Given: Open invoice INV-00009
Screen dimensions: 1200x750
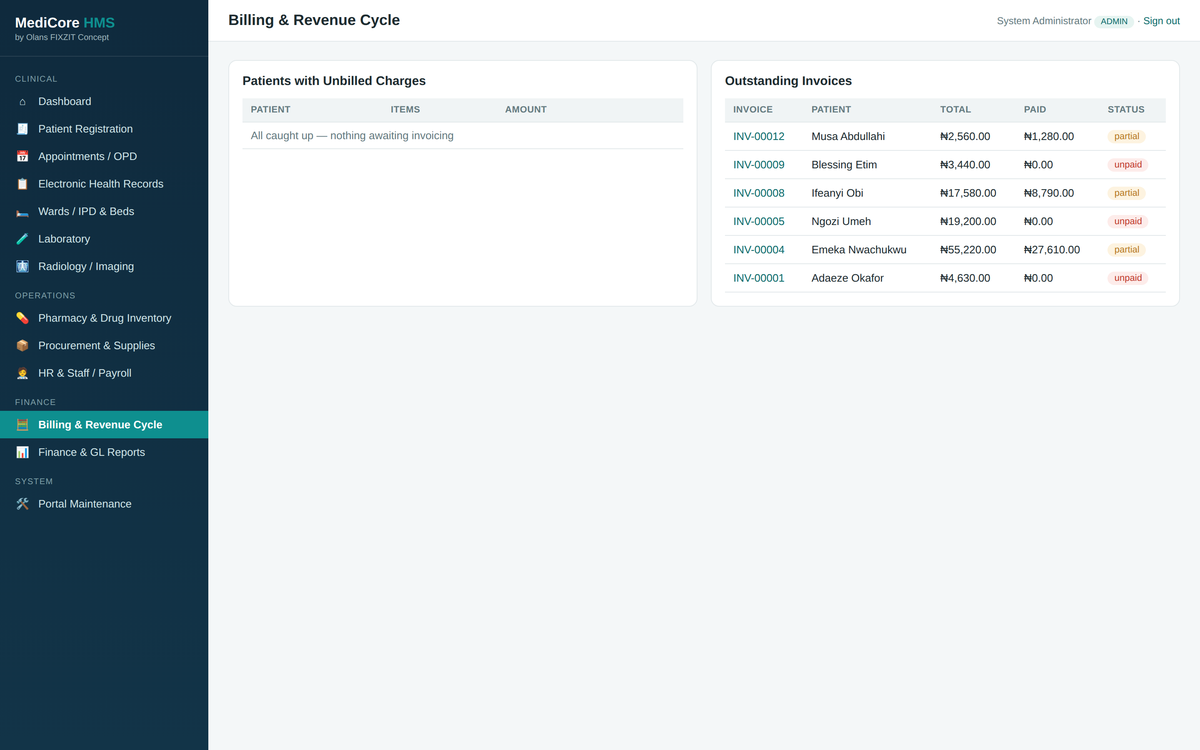Looking at the screenshot, I should 758,165.
